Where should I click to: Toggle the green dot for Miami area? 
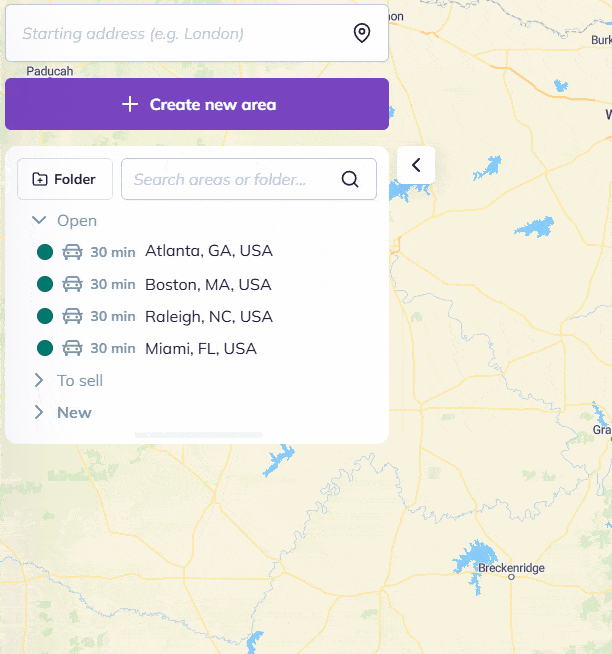44,348
